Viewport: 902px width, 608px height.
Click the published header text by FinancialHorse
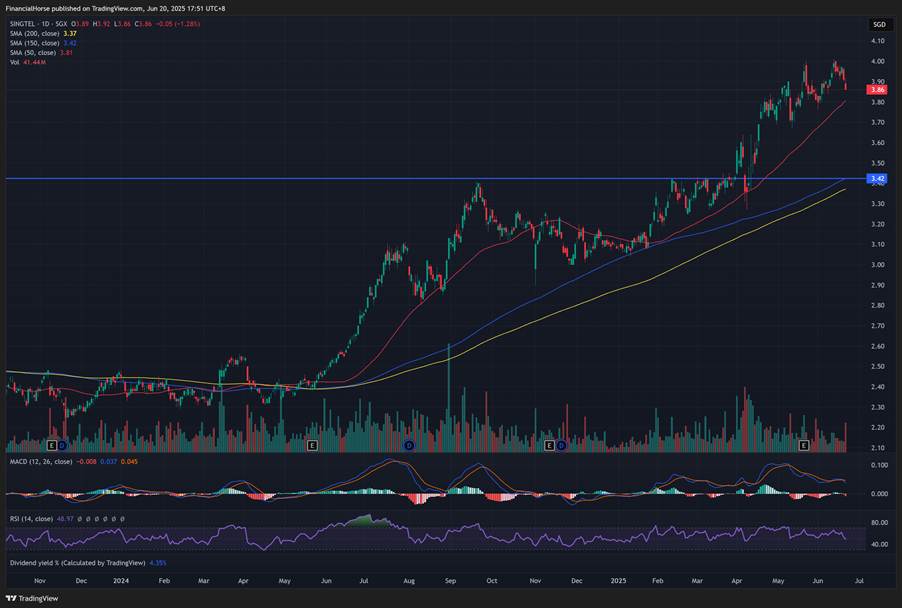click(x=115, y=9)
